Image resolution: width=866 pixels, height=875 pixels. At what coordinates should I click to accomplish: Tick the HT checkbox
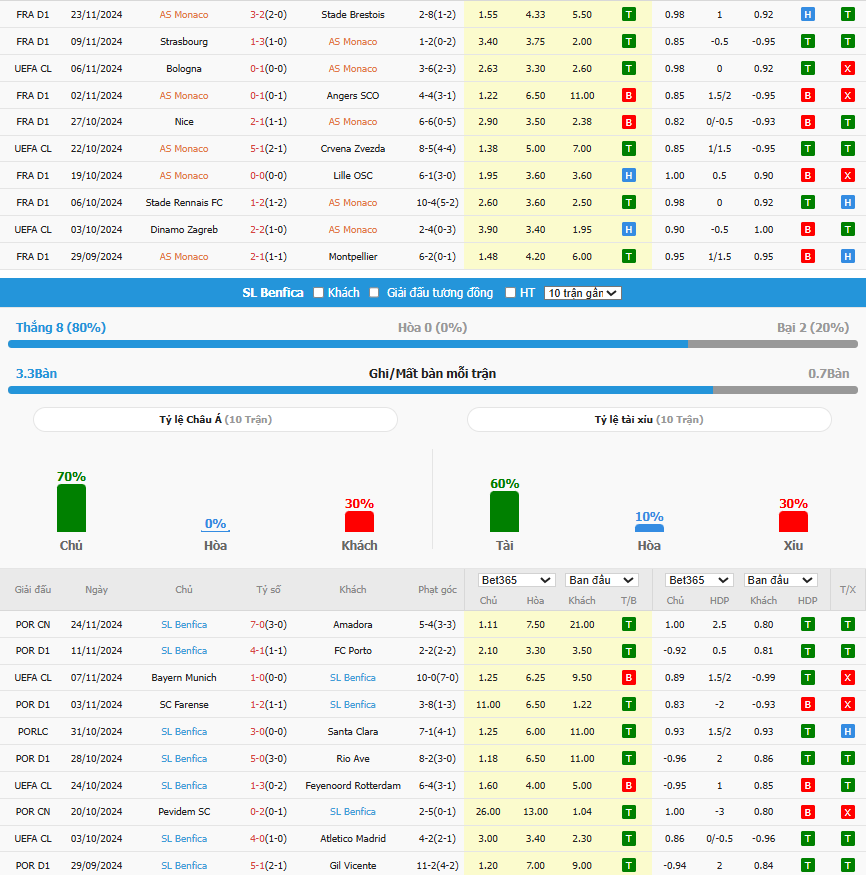click(x=510, y=293)
